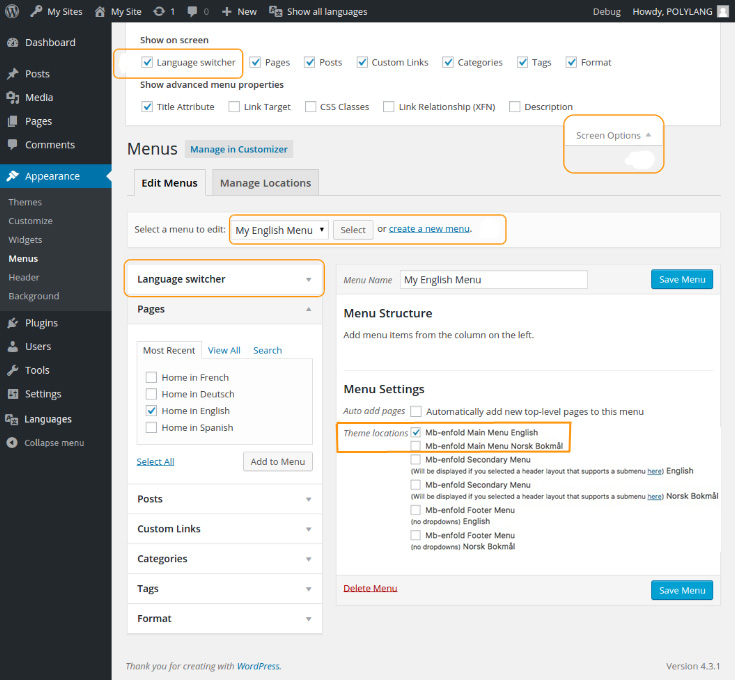735x680 pixels.
Task: Open the comments bubble icon in admin bar
Action: tap(192, 11)
